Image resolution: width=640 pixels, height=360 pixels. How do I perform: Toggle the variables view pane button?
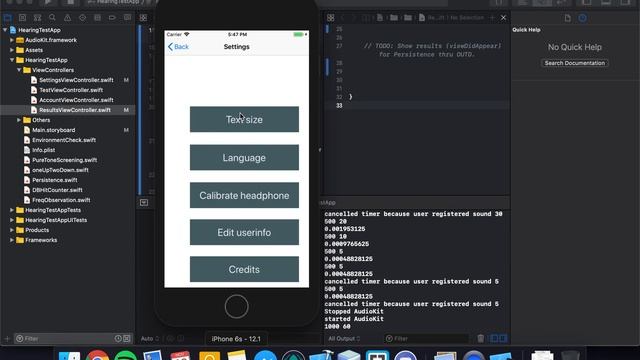point(494,338)
